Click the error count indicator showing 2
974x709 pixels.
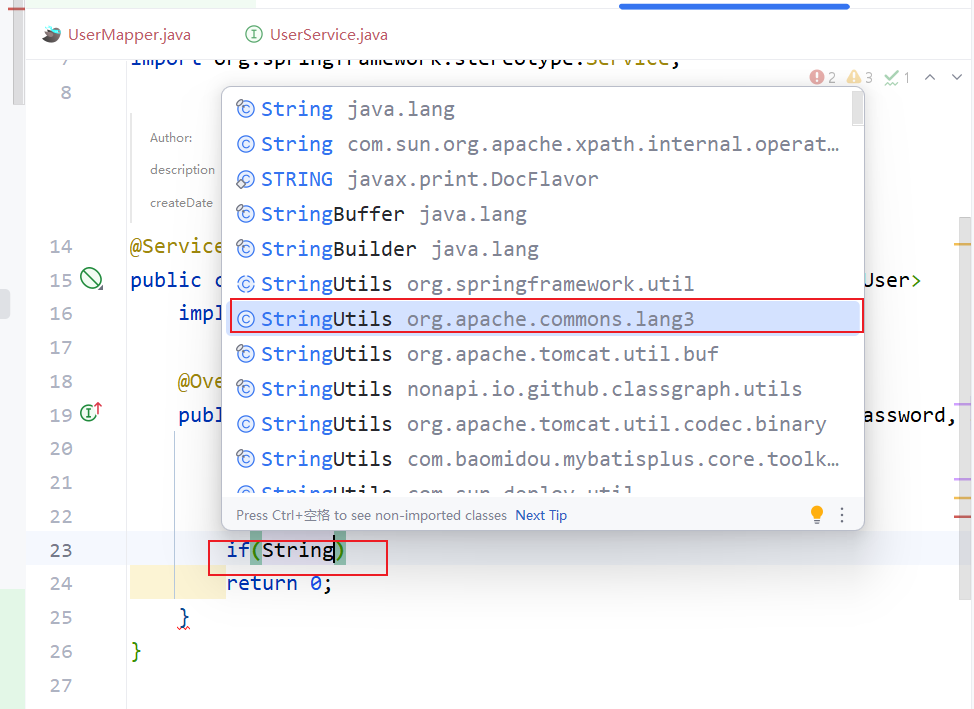(822, 78)
